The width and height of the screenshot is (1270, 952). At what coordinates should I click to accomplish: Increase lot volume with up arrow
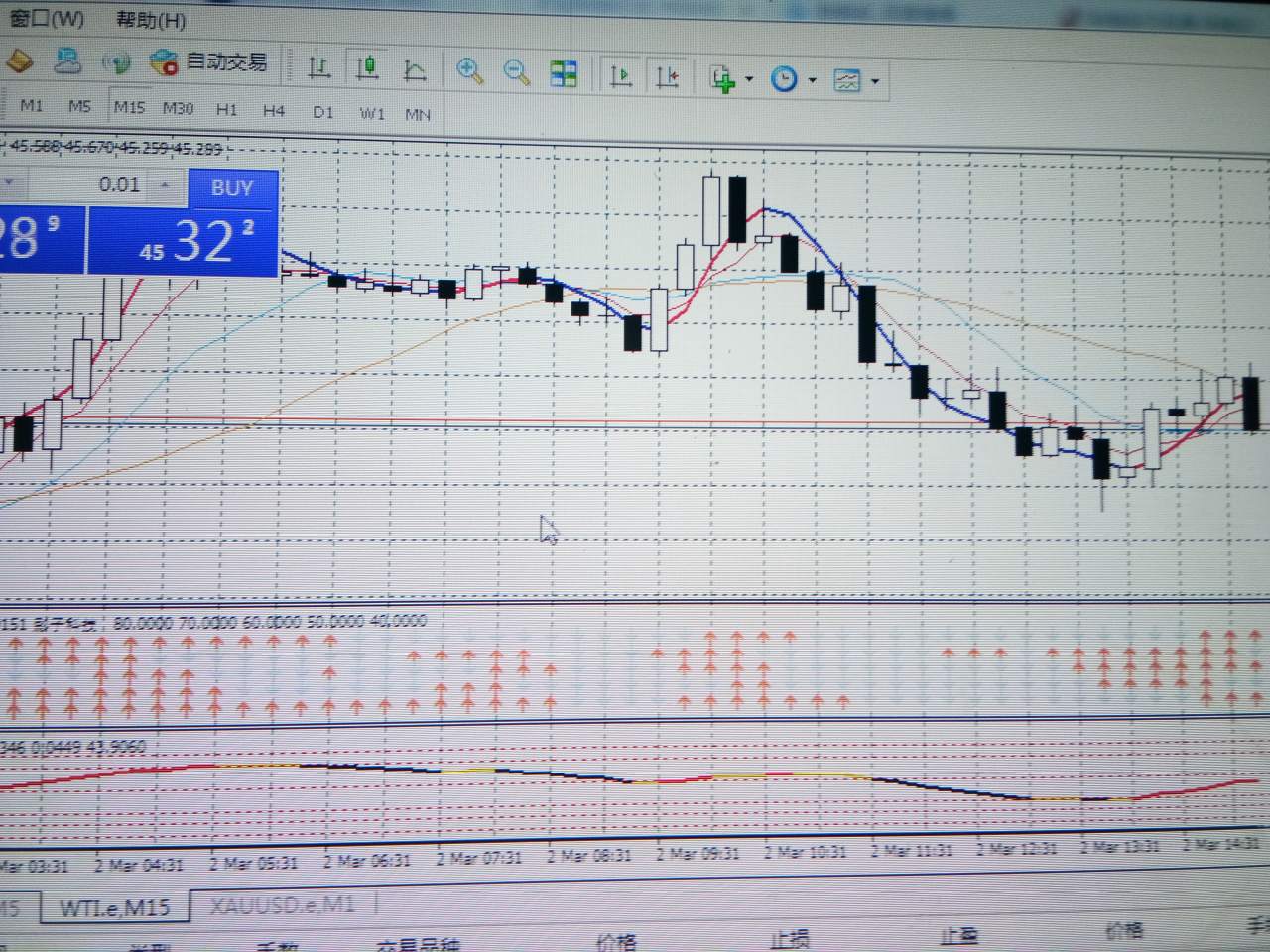click(x=167, y=185)
